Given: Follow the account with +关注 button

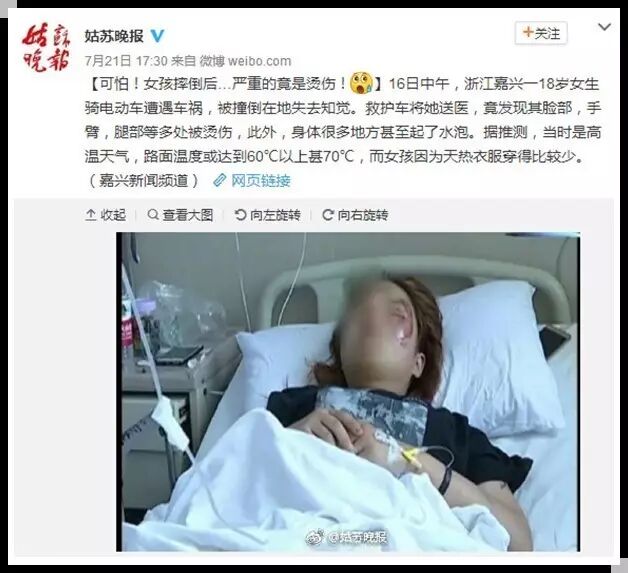Looking at the screenshot, I should 541,33.
